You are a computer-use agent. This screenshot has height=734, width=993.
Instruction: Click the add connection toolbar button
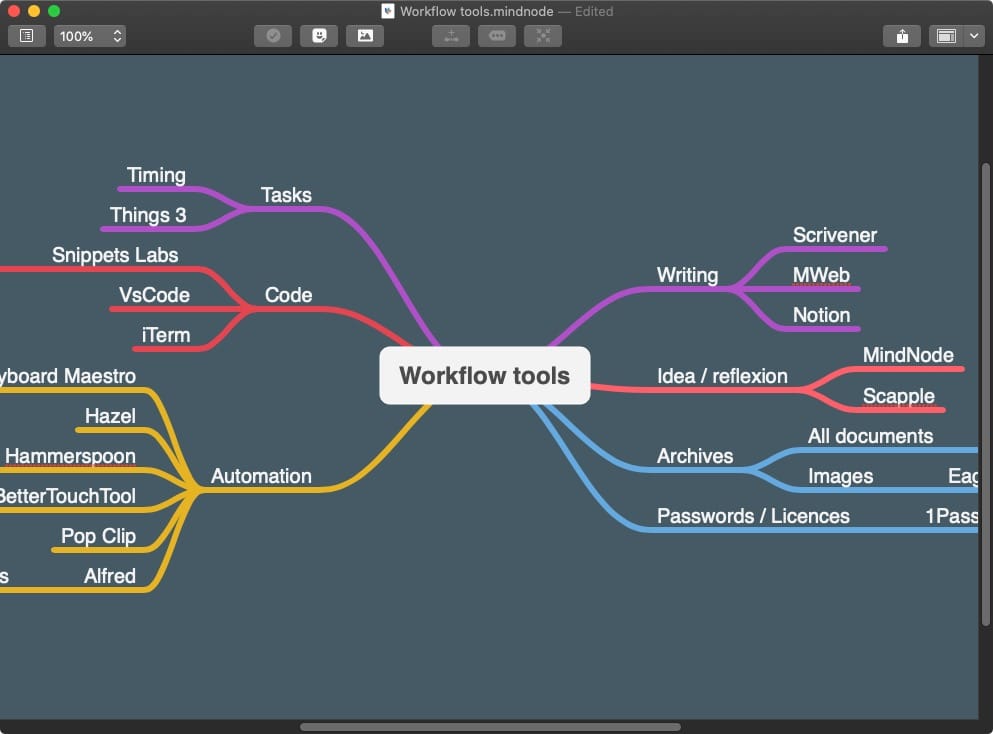451,36
